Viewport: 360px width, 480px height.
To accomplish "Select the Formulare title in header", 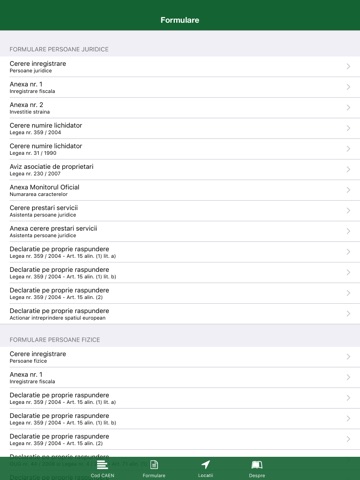I will (180, 20).
